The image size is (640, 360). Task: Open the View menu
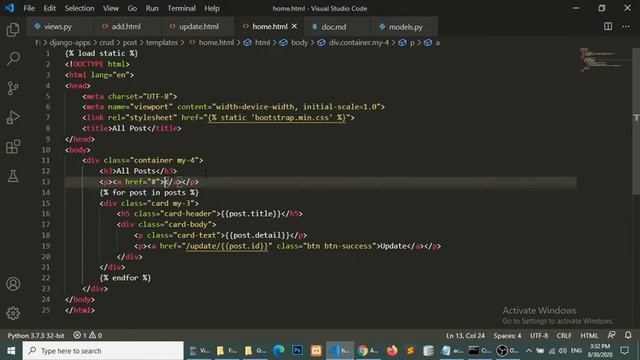111,8
